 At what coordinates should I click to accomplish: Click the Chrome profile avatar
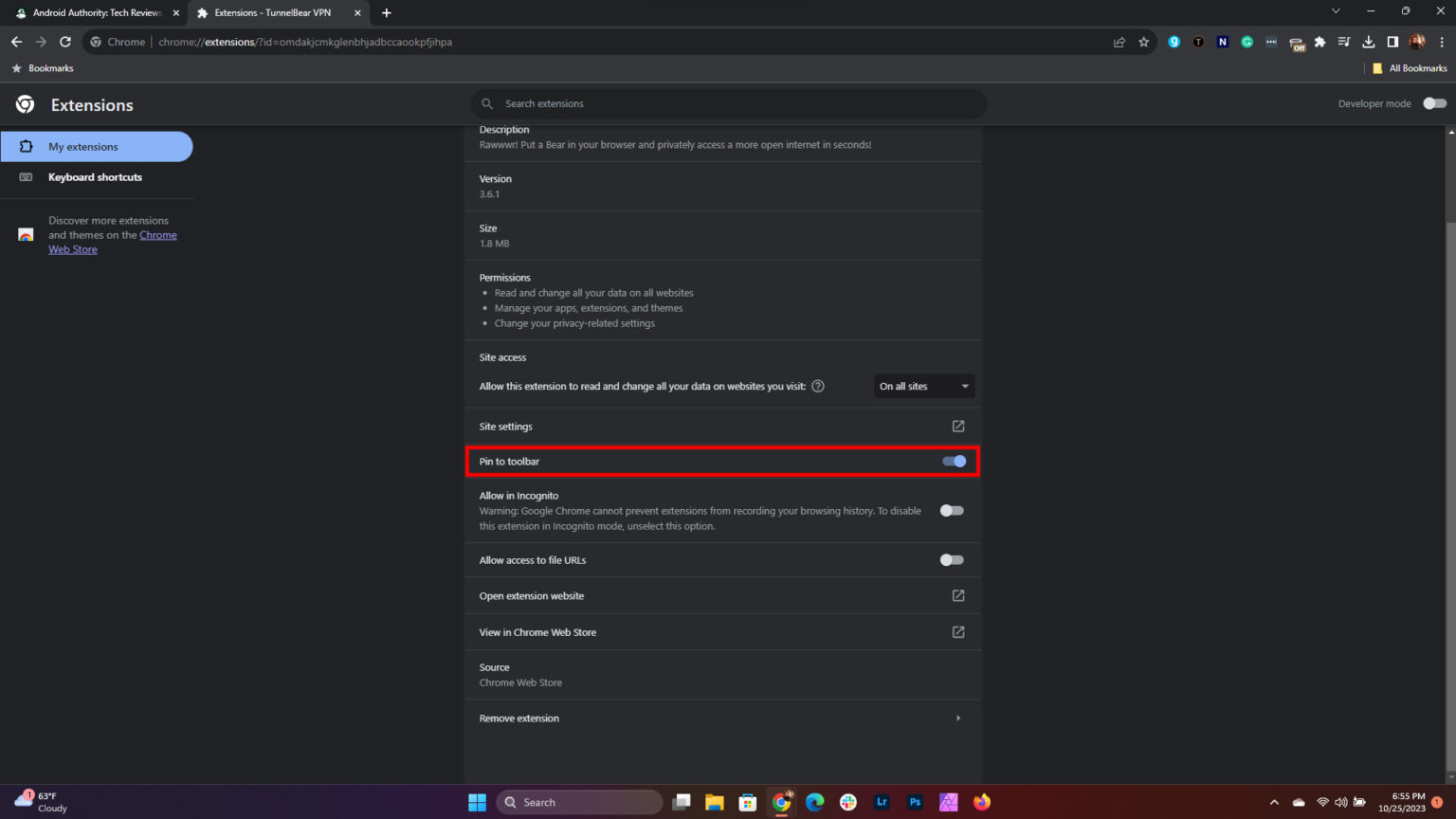1416,42
